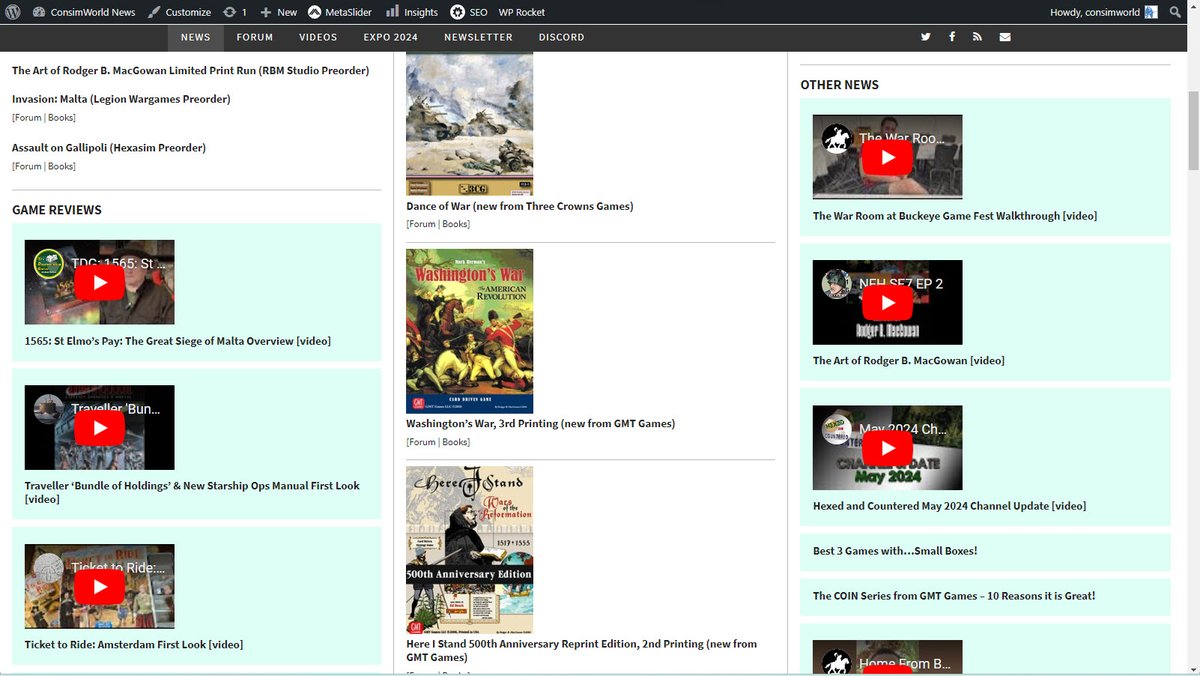1200x676 pixels.
Task: Open the WordPress logo menu
Action: [x=12, y=12]
